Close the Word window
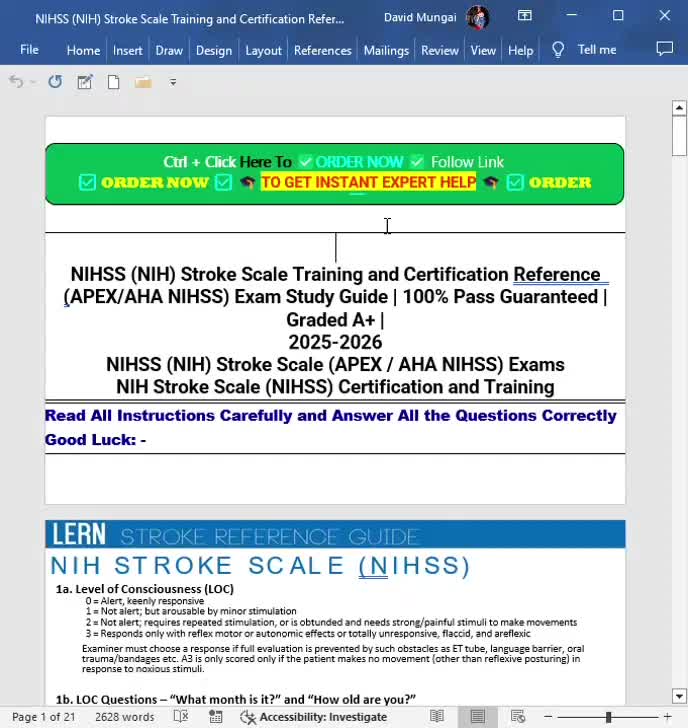The image size is (688, 728). (664, 15)
